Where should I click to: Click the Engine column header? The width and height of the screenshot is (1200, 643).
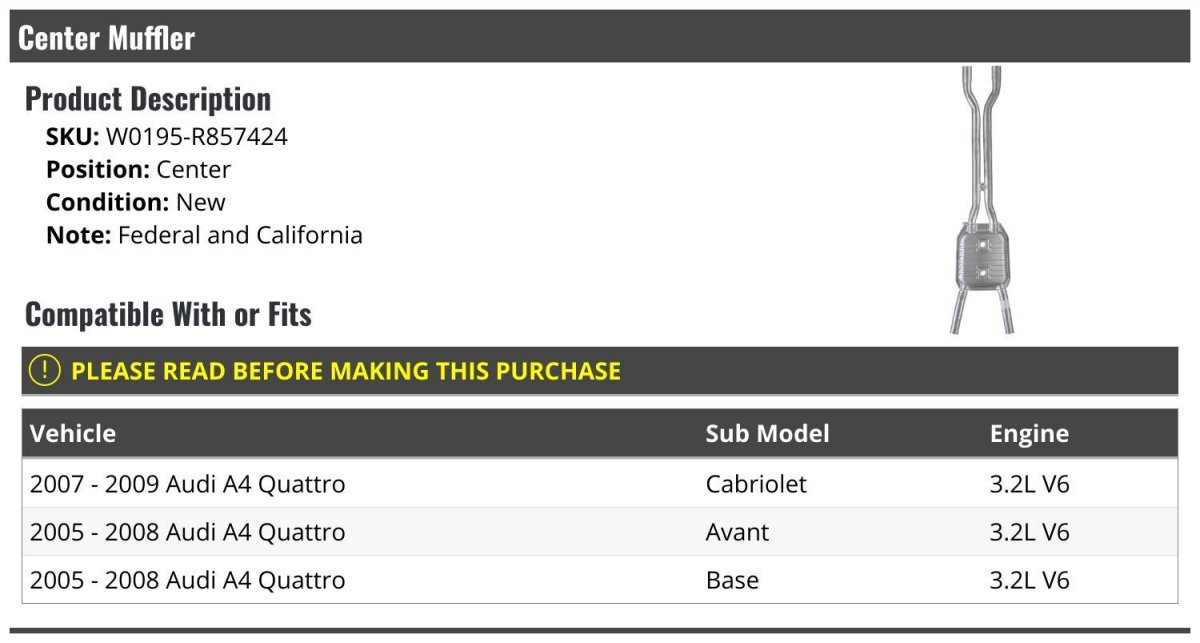click(1029, 434)
